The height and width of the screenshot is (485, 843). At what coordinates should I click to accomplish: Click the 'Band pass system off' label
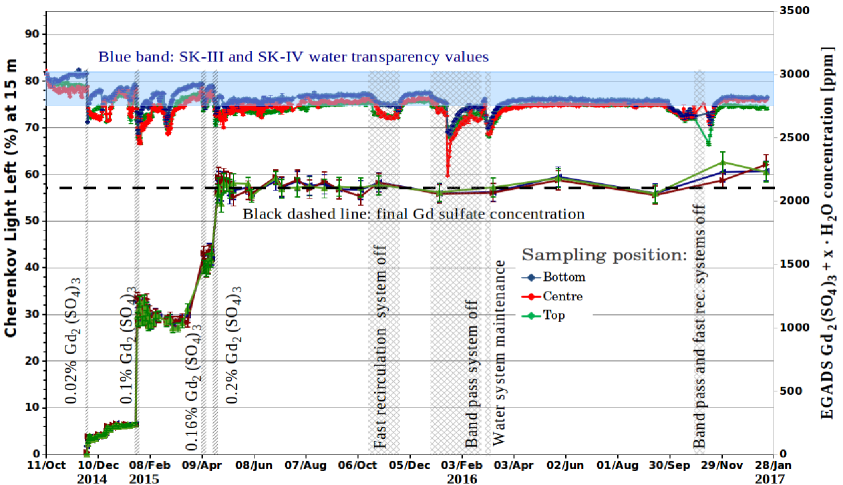[471, 374]
